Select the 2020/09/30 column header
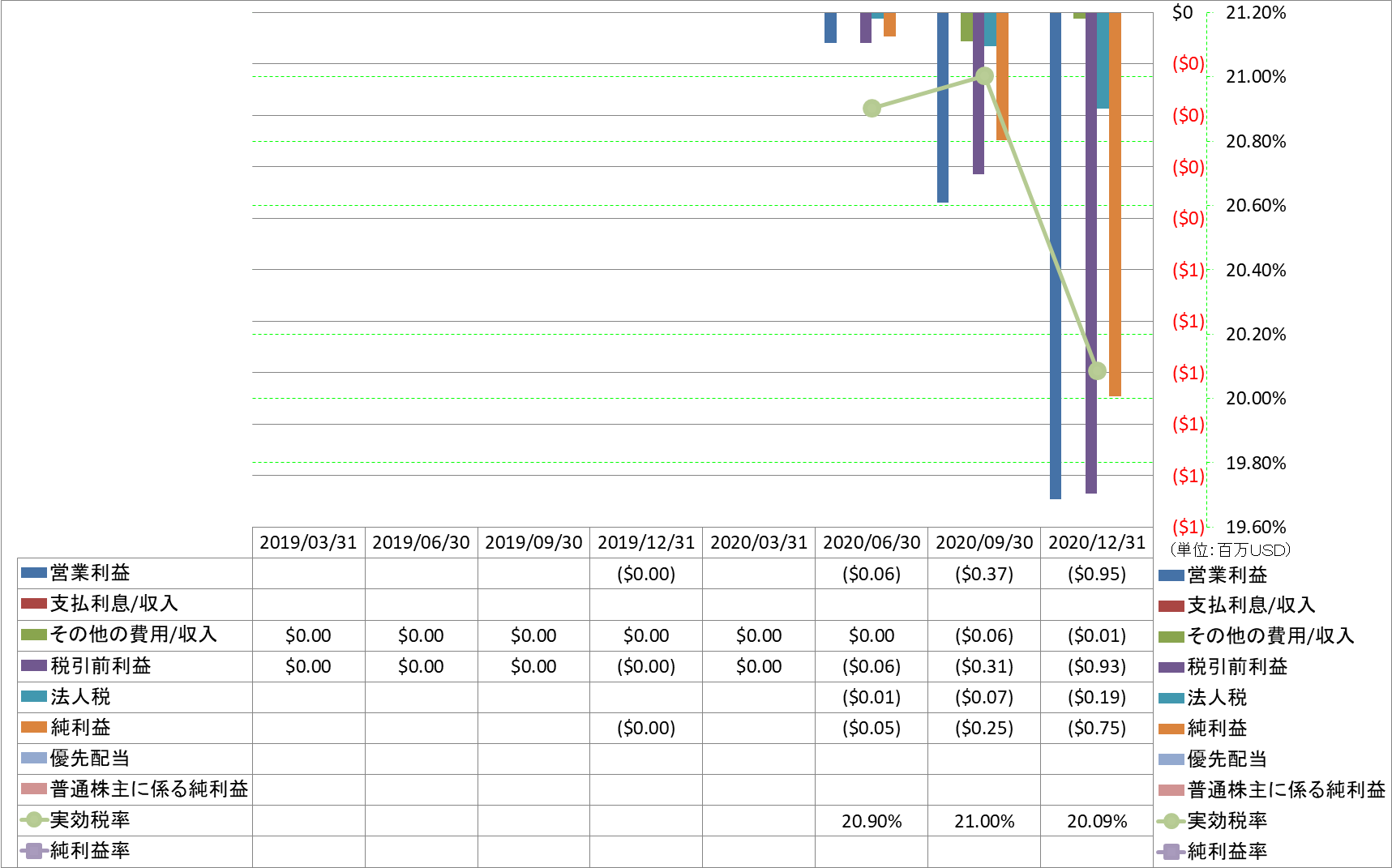 pyautogui.click(x=984, y=542)
